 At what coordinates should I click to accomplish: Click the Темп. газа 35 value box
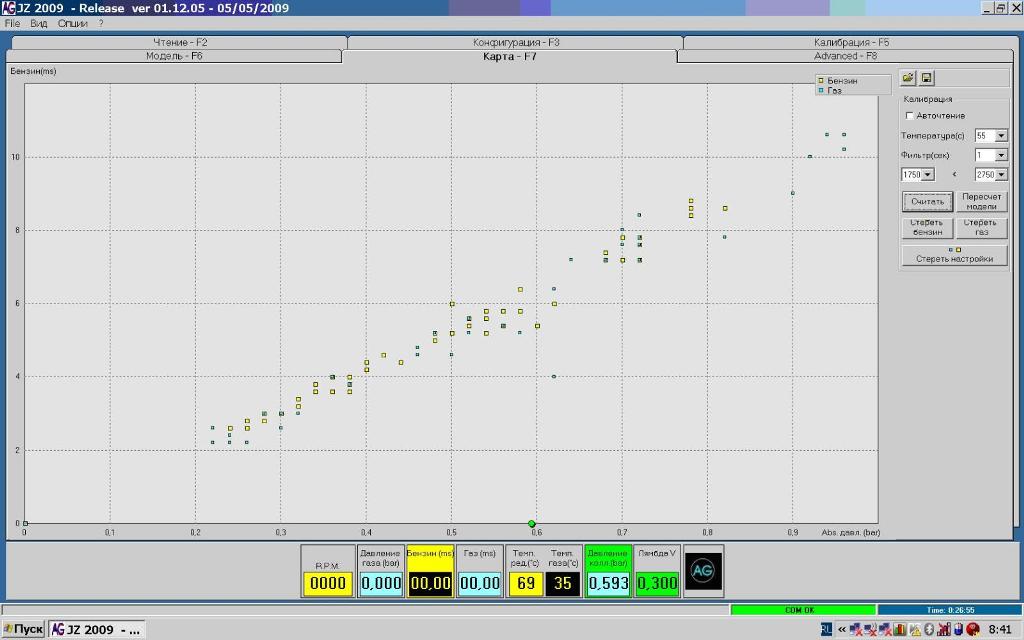tap(563, 583)
